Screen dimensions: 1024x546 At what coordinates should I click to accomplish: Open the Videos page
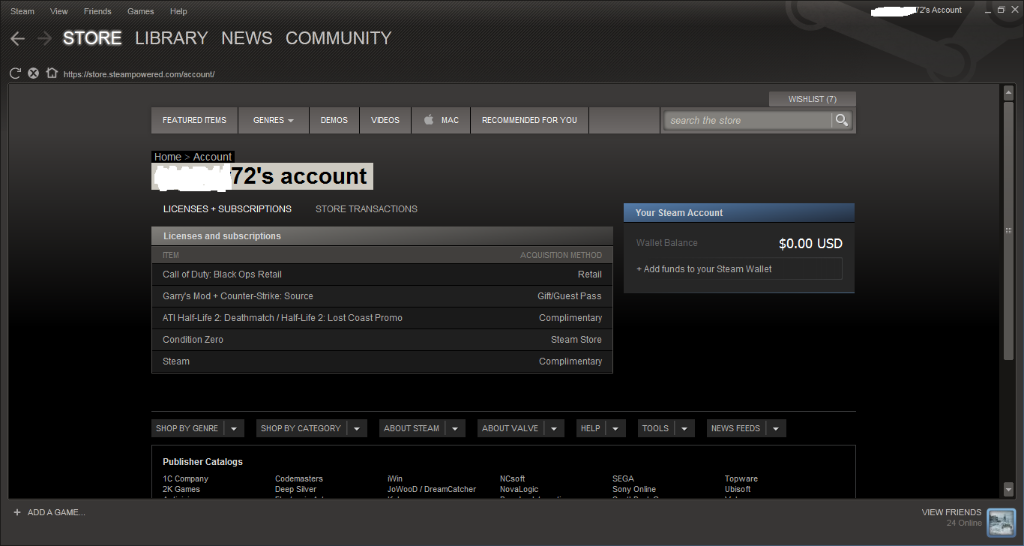click(x=385, y=120)
